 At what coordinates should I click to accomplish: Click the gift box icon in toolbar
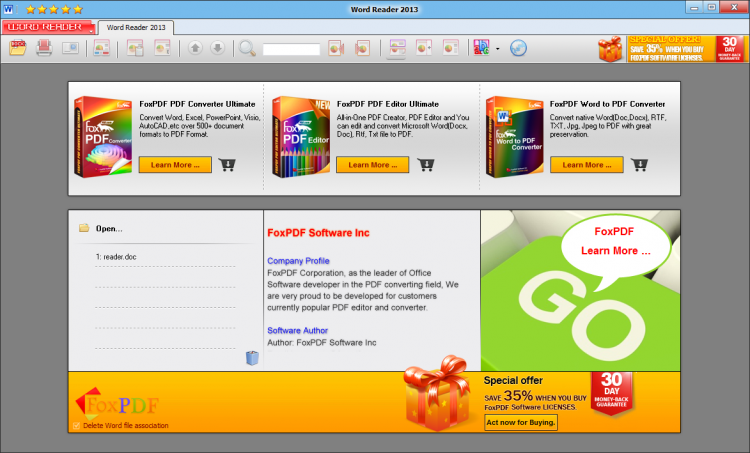[x=610, y=49]
